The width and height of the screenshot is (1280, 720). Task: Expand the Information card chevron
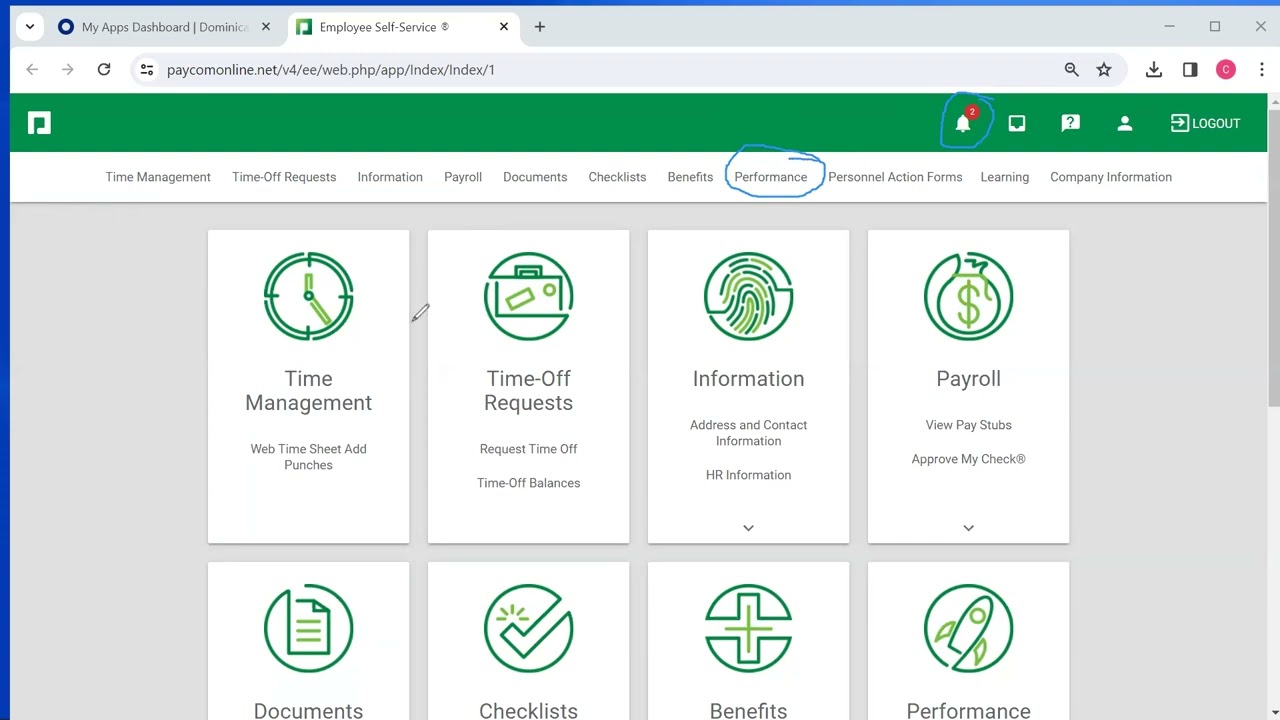[748, 527]
